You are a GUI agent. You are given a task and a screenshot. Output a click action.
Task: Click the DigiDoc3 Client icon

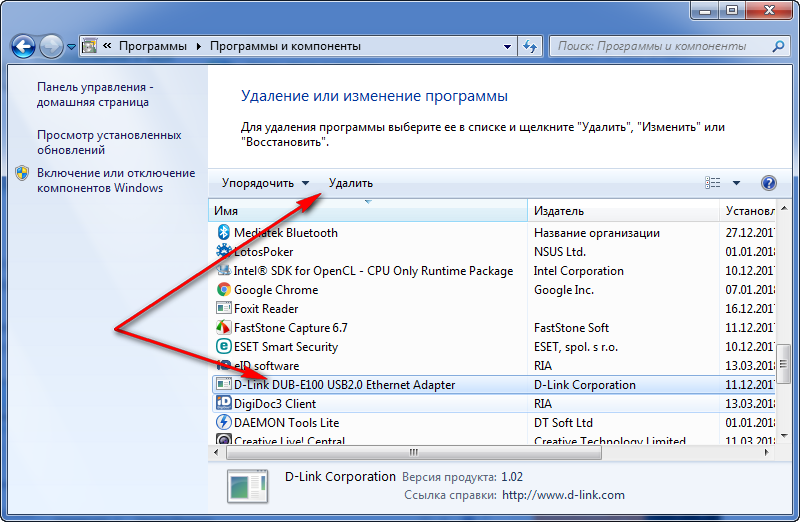(x=223, y=403)
